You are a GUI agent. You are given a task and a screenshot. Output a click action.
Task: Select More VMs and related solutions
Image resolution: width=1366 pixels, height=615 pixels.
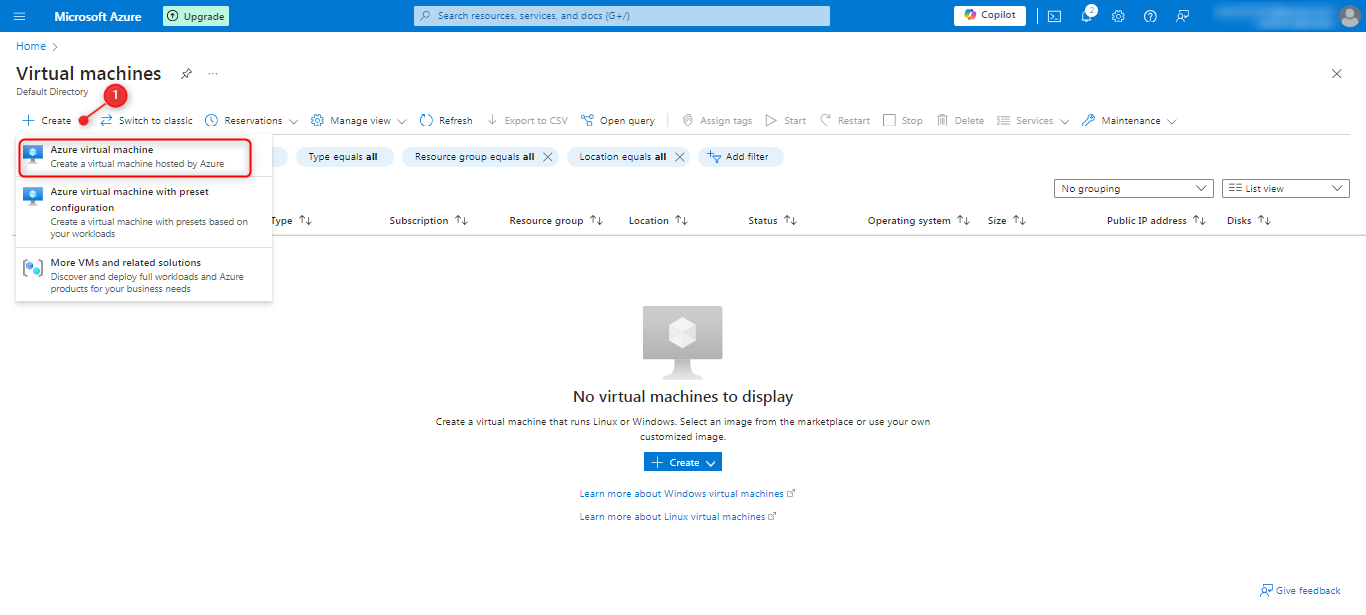coord(144,275)
